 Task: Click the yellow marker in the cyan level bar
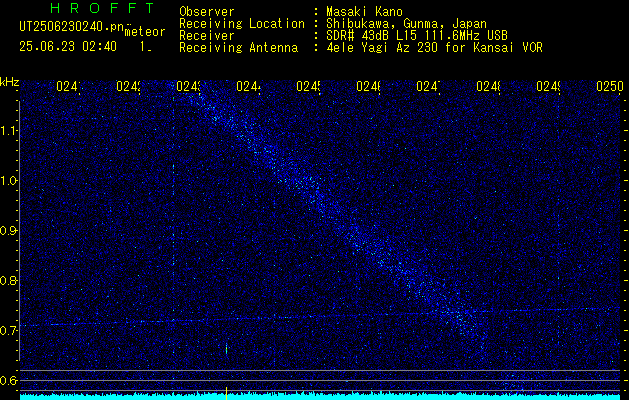point(227,393)
